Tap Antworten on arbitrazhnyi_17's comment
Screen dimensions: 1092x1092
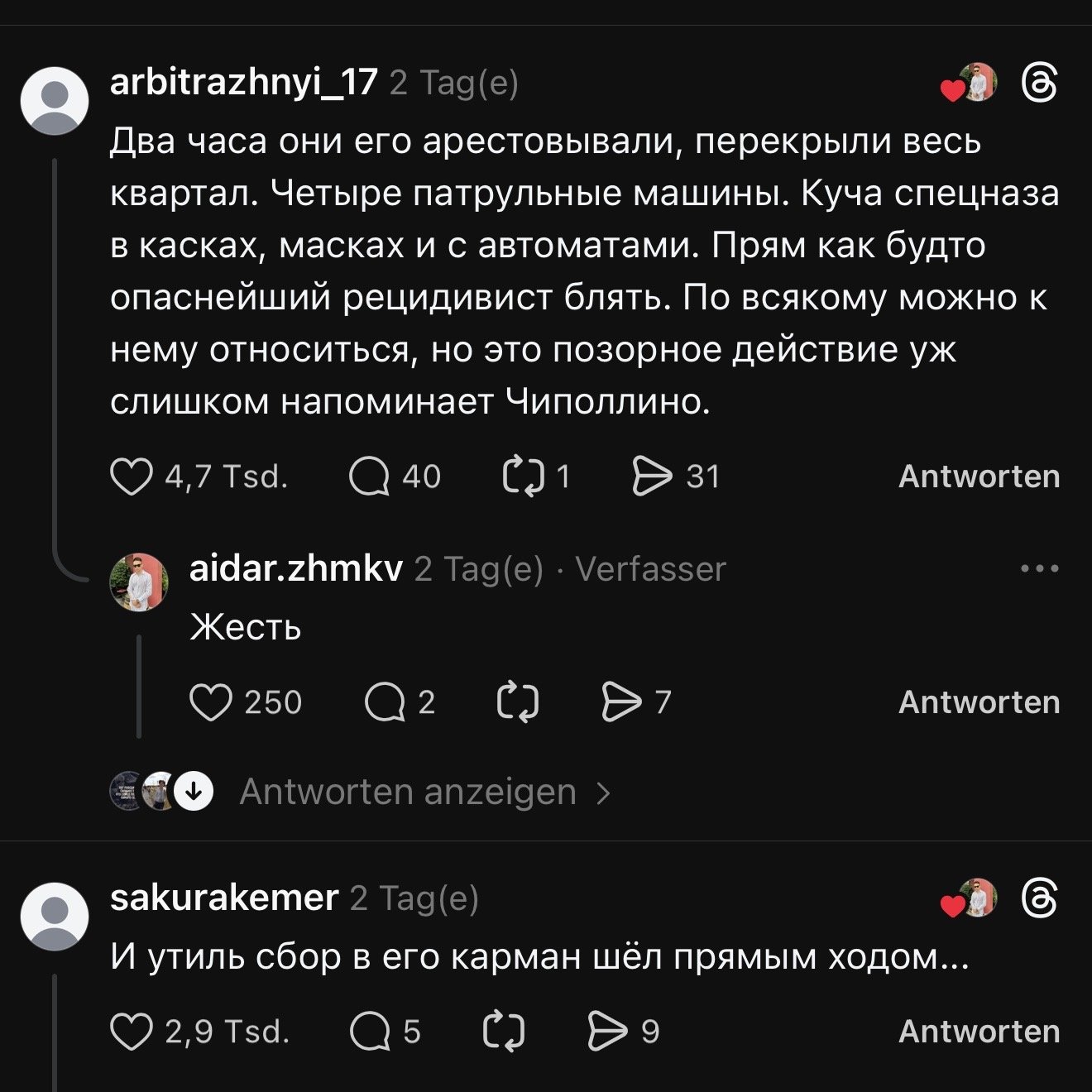coord(979,477)
